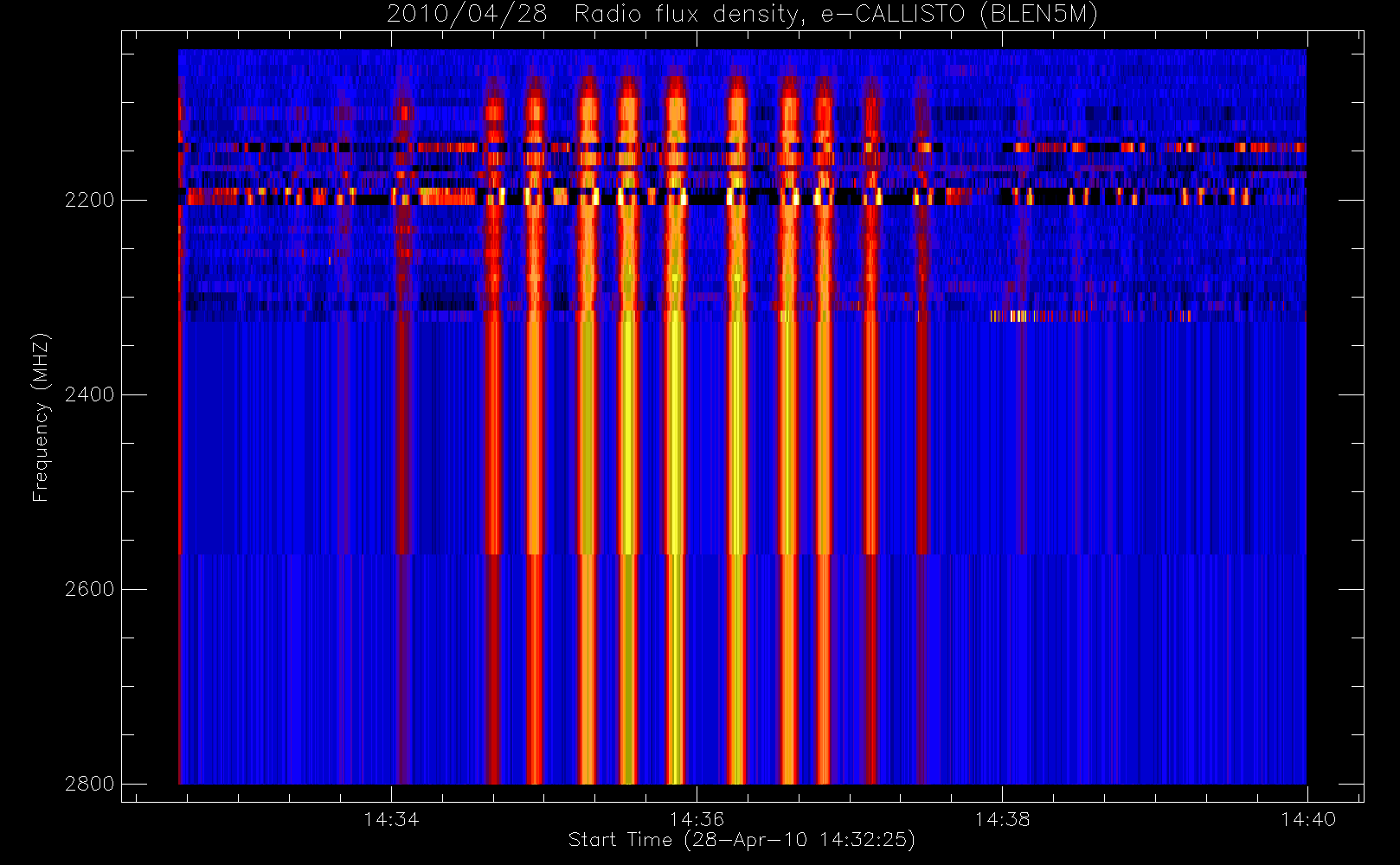Click the 14:36 time tick label
This screenshot has width=1400, height=865.
(697, 819)
